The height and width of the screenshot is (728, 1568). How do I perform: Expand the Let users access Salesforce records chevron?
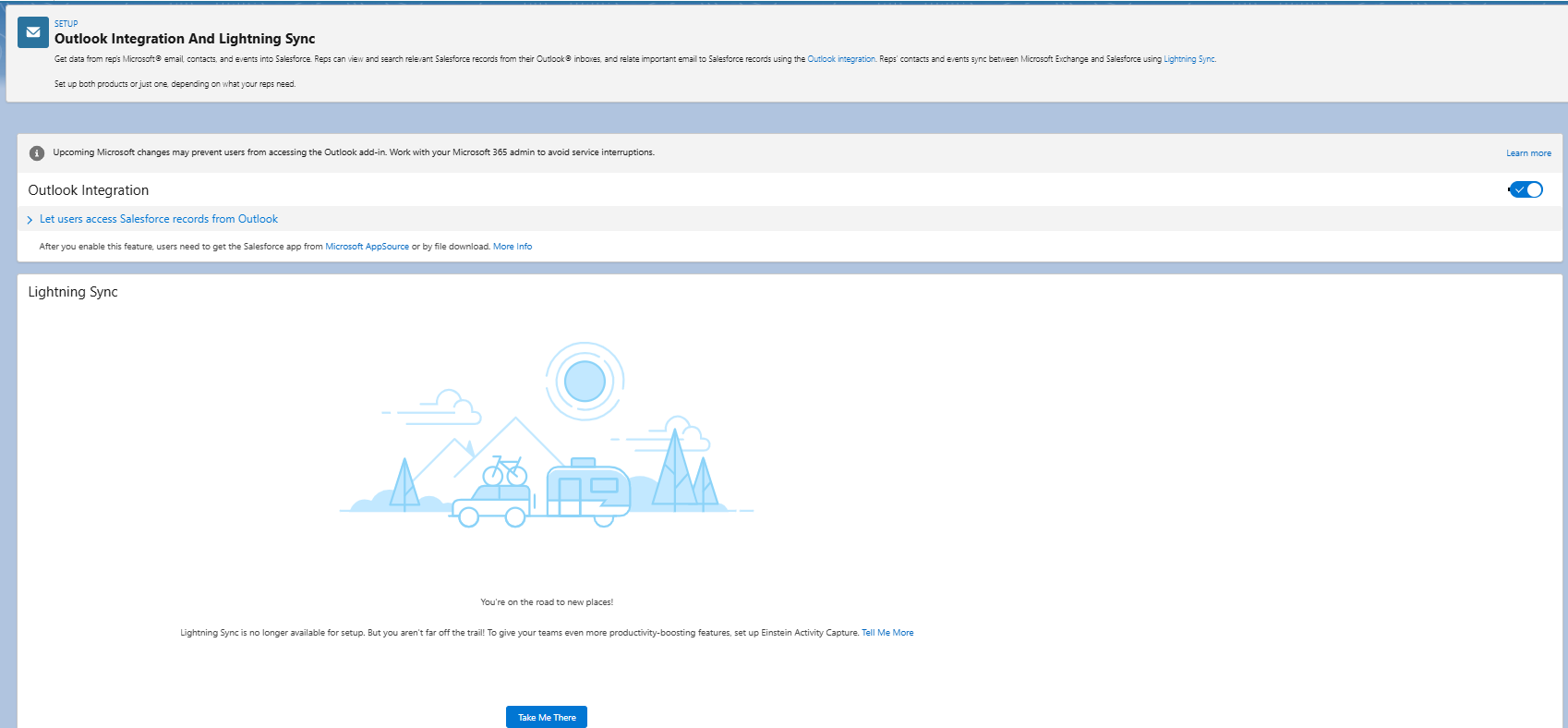pyautogui.click(x=30, y=220)
